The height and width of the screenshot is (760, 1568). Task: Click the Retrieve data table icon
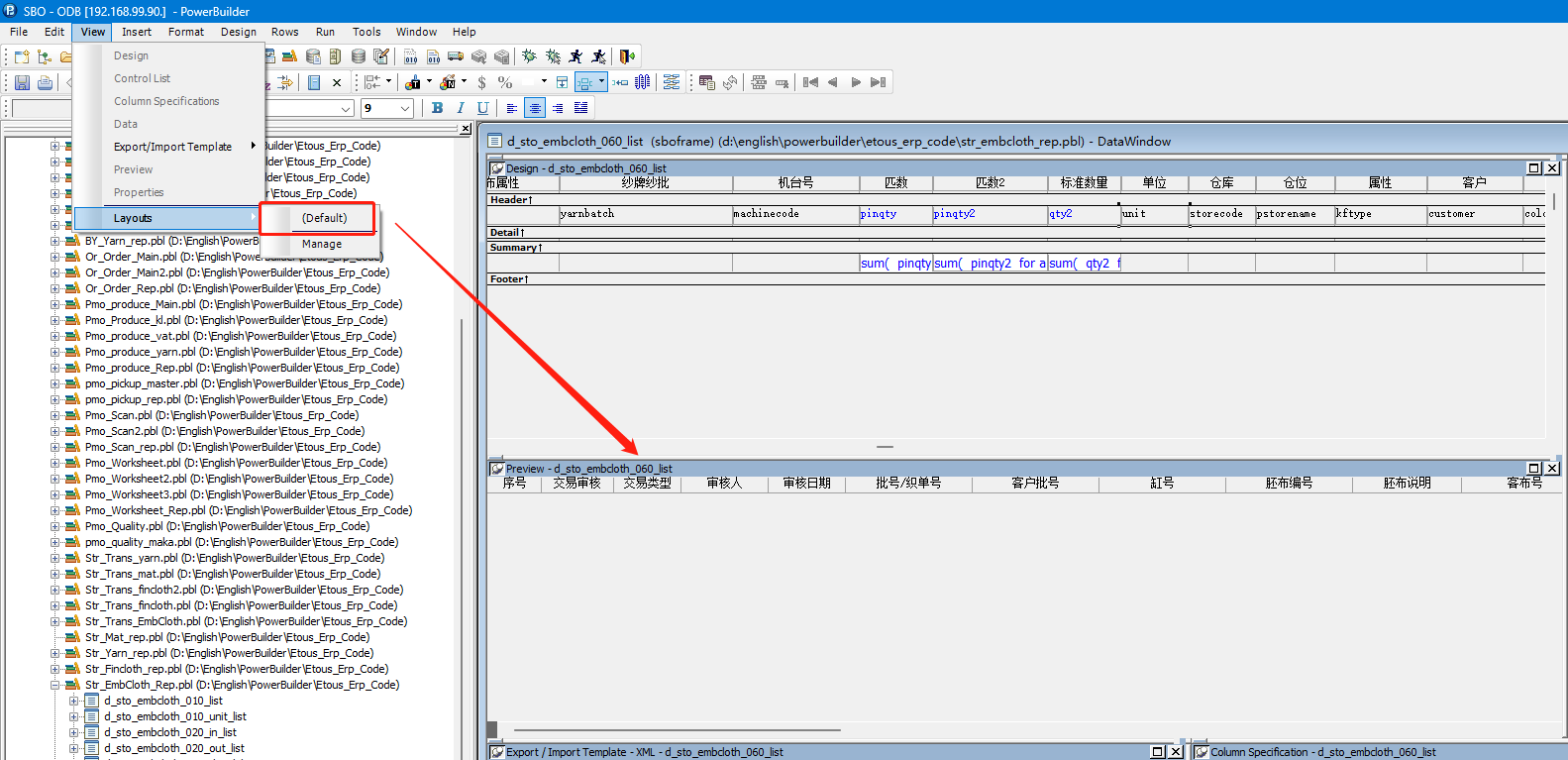707,82
